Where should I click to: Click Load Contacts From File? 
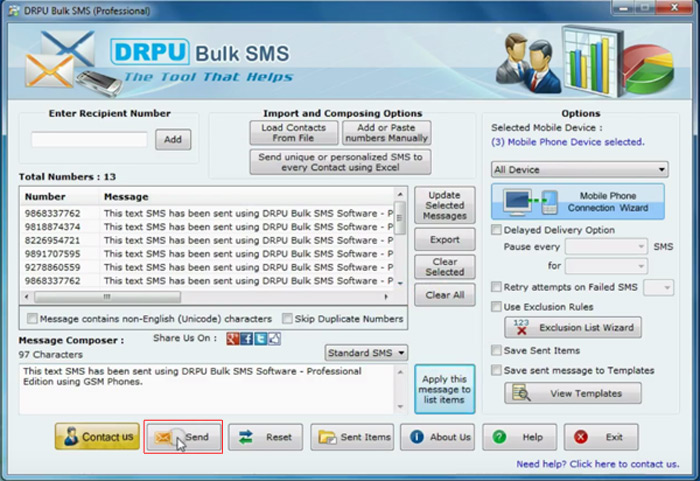pos(294,133)
